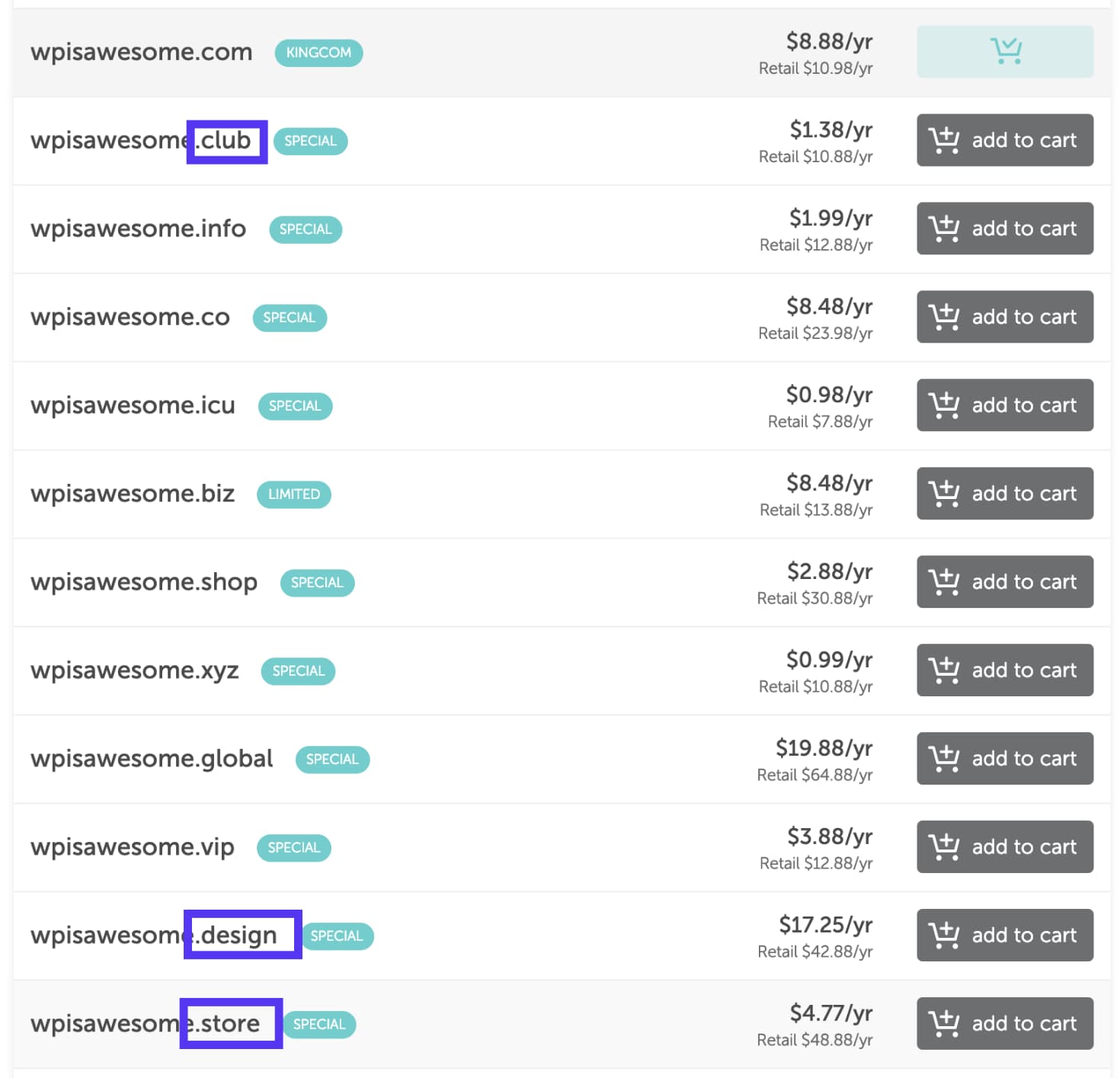Click the cart icon for wpisawesome.shop
This screenshot has width=1120, height=1078.
pyautogui.click(x=1004, y=581)
